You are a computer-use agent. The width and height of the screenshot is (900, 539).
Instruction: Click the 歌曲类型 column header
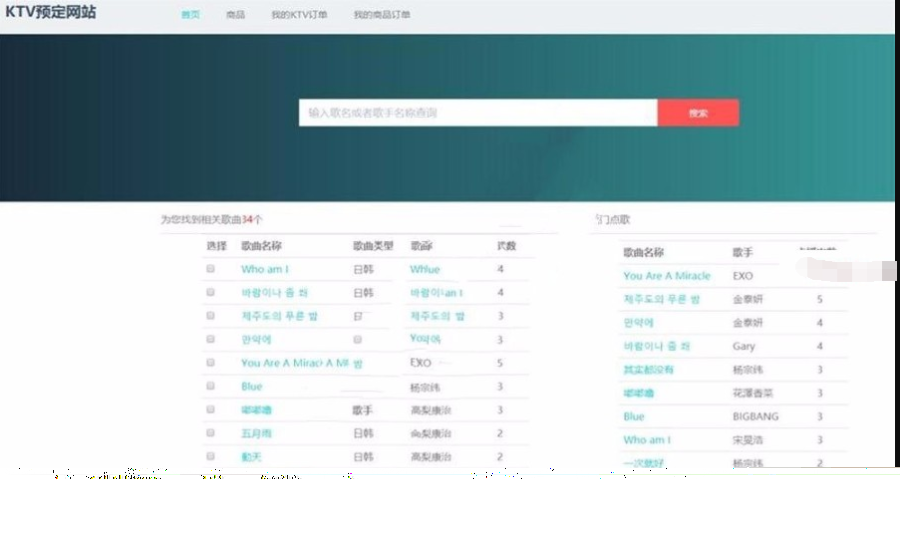pyautogui.click(x=373, y=246)
